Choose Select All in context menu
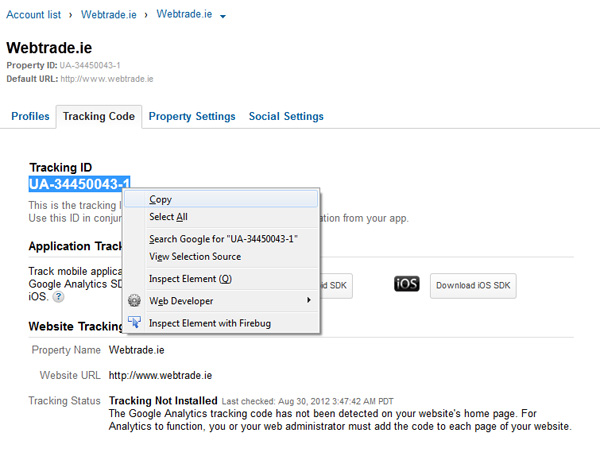 click(221, 217)
